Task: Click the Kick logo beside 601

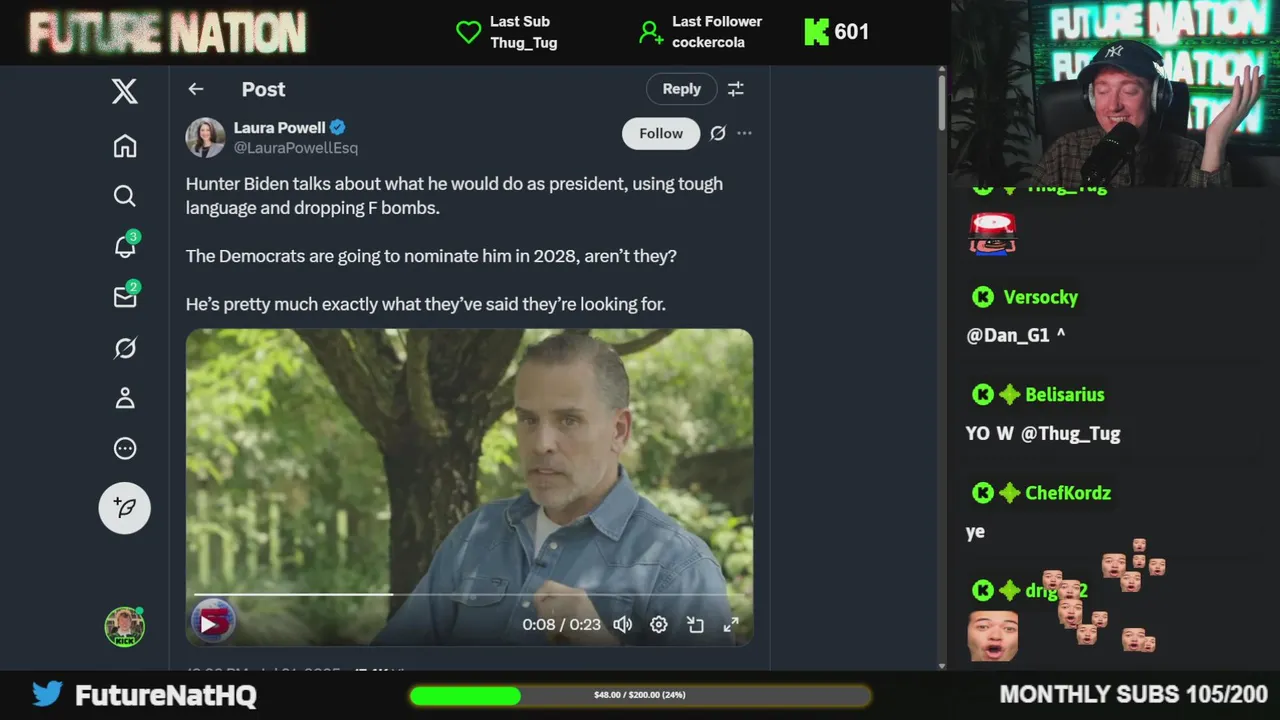Action: point(817,32)
